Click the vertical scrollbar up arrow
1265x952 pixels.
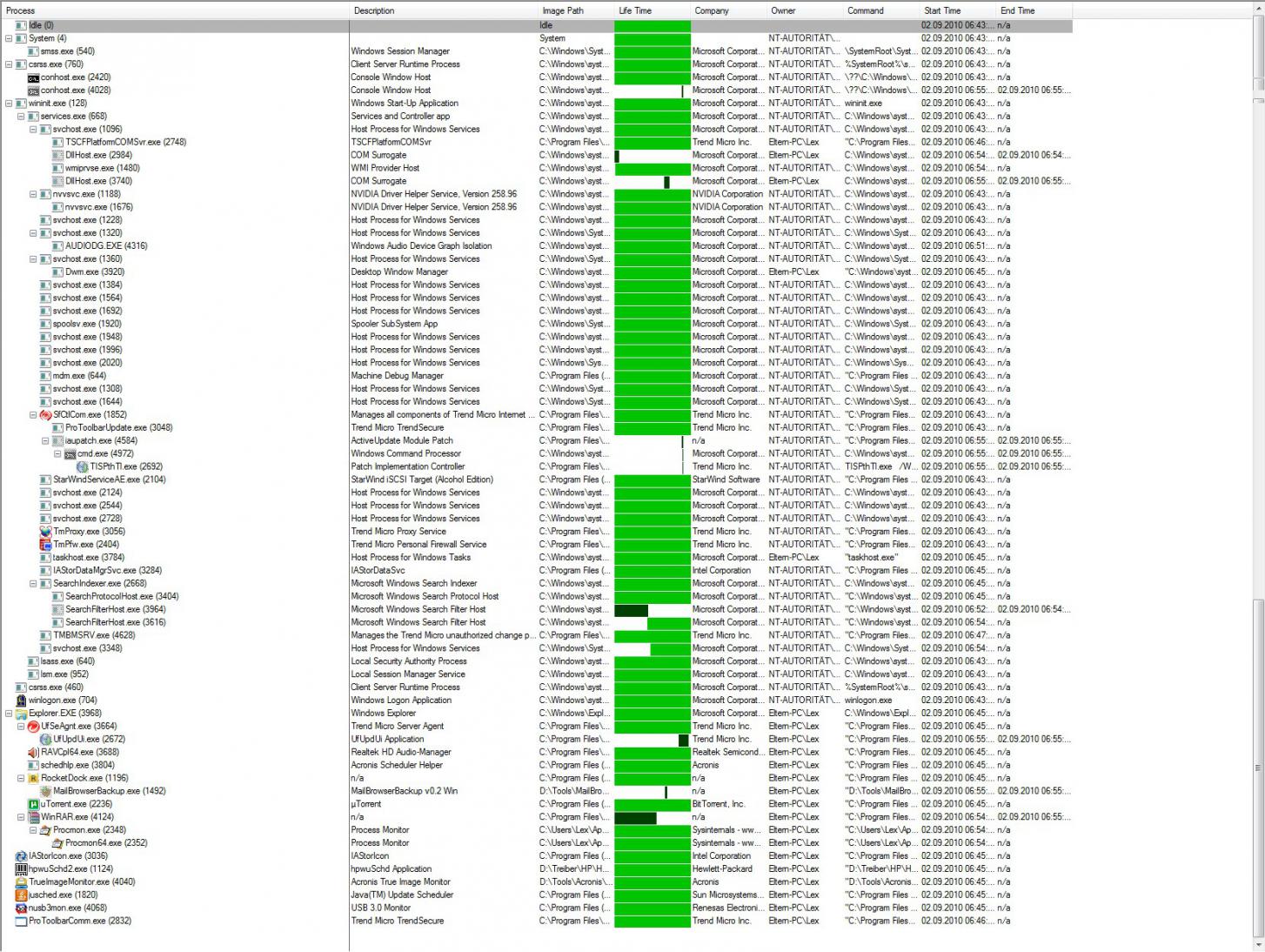click(x=1258, y=7)
